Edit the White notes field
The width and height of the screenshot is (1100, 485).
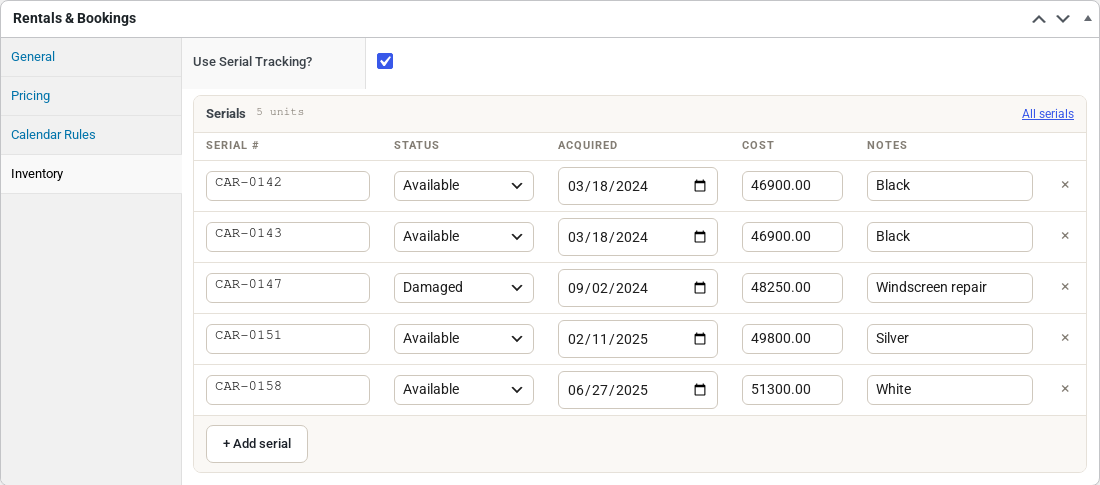click(950, 390)
